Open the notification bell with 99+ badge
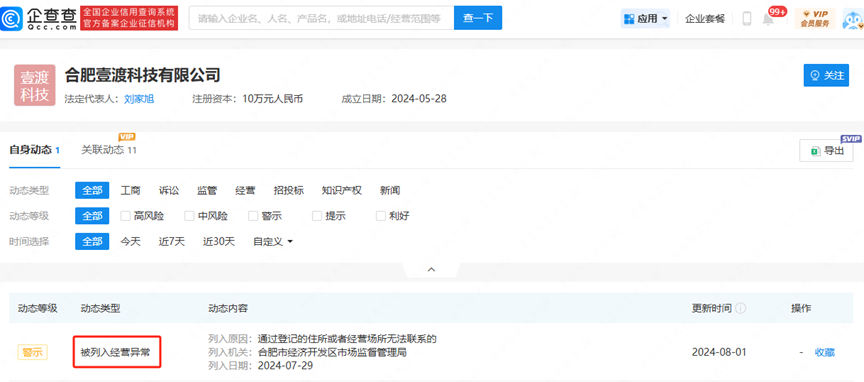The height and width of the screenshot is (382, 864). [x=768, y=19]
